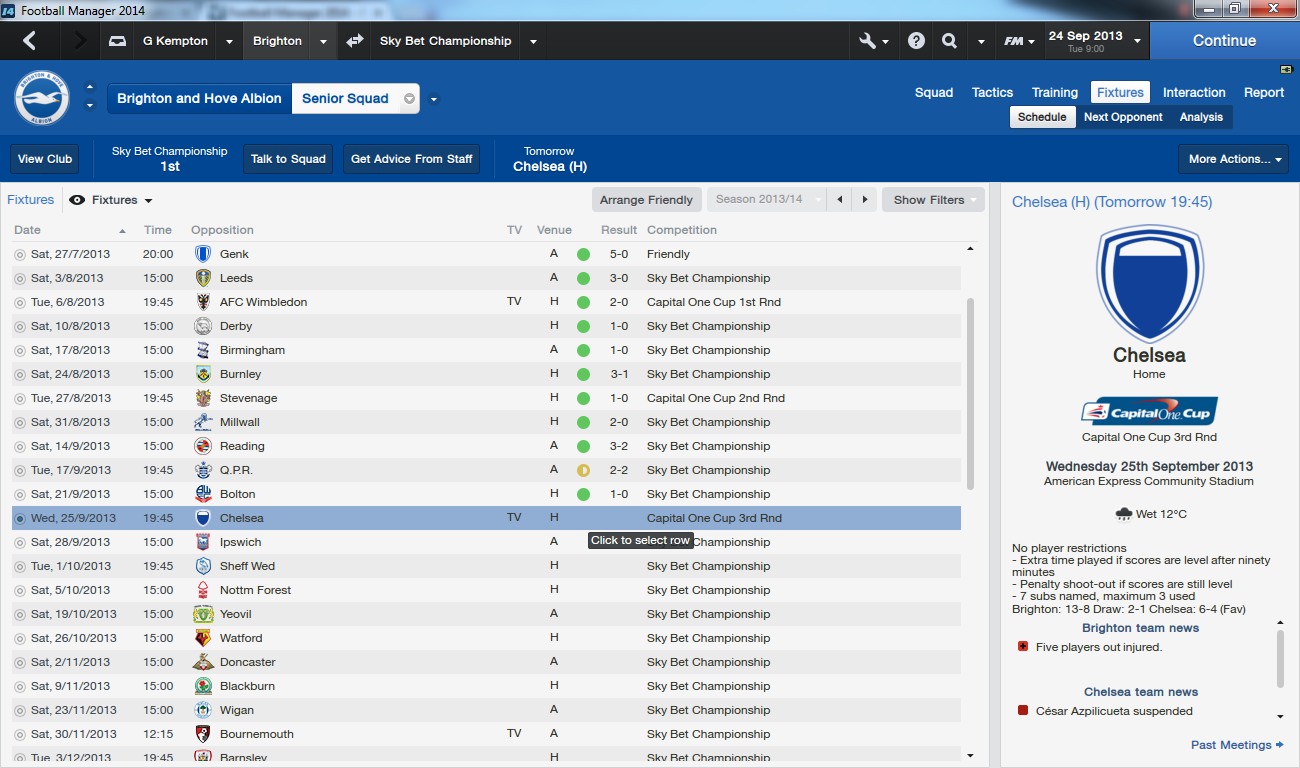This screenshot has width=1300, height=768.
Task: Expand the wrench menu dropdown arrow
Action: (886, 42)
